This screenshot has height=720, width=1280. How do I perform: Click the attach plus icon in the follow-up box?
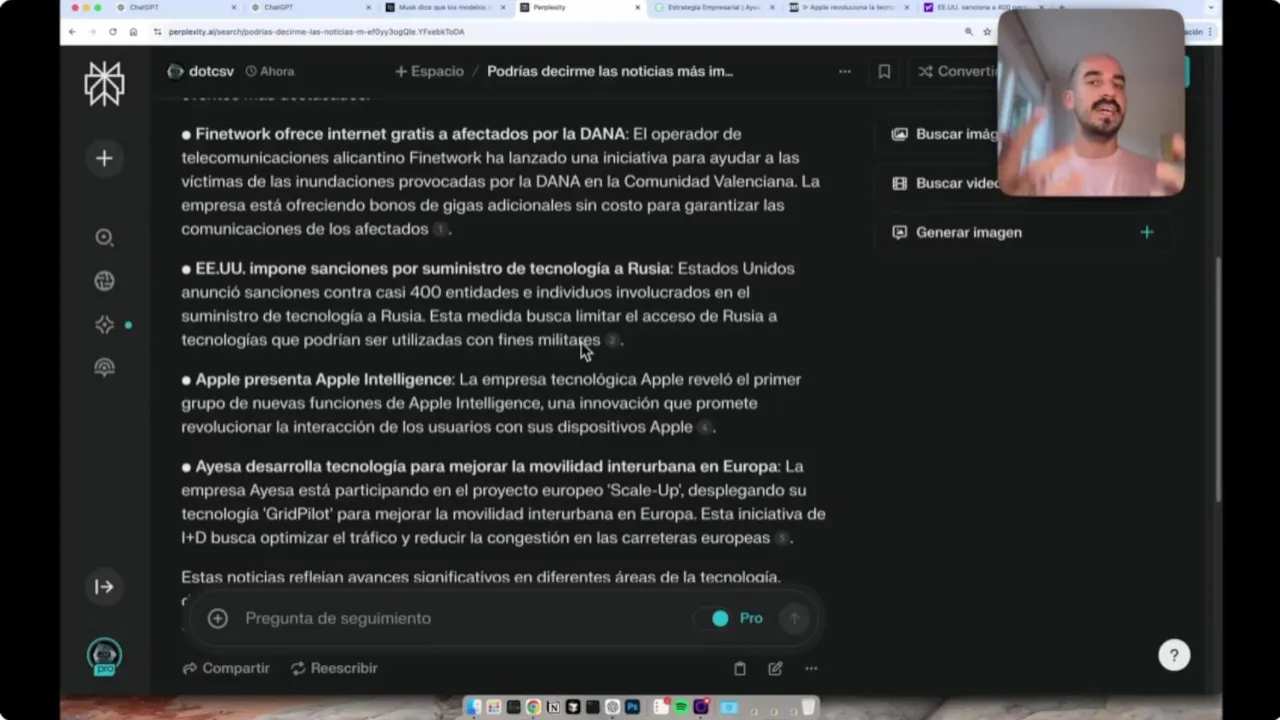(x=217, y=618)
